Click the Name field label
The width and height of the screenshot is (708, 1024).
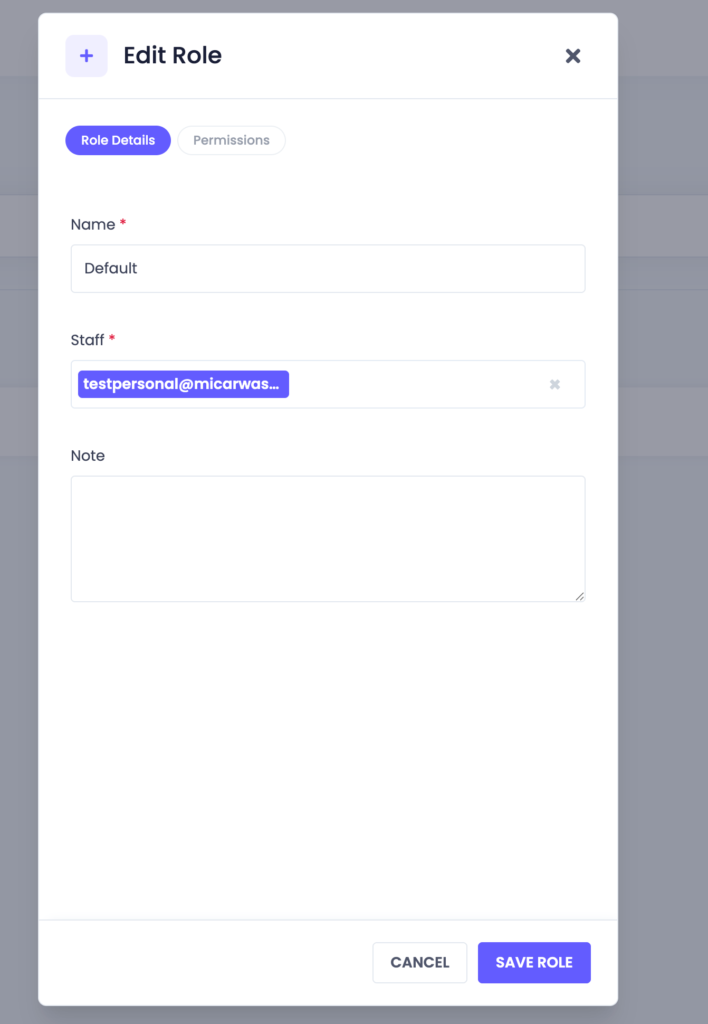coord(93,224)
